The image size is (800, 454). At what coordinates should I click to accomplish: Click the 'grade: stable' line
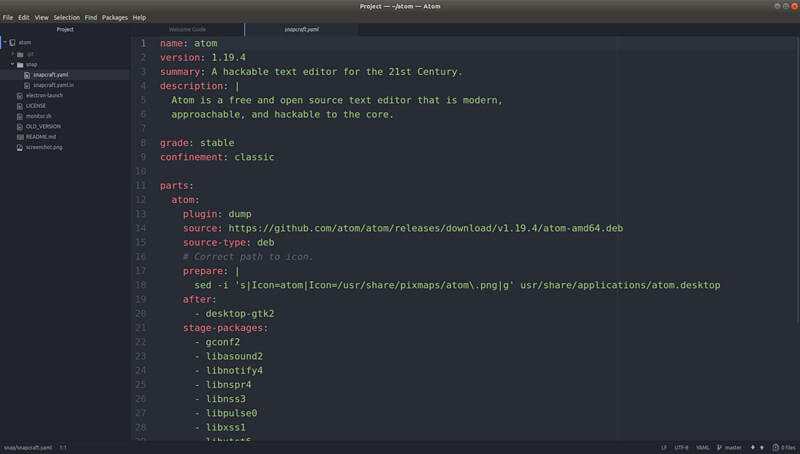[x=197, y=143]
